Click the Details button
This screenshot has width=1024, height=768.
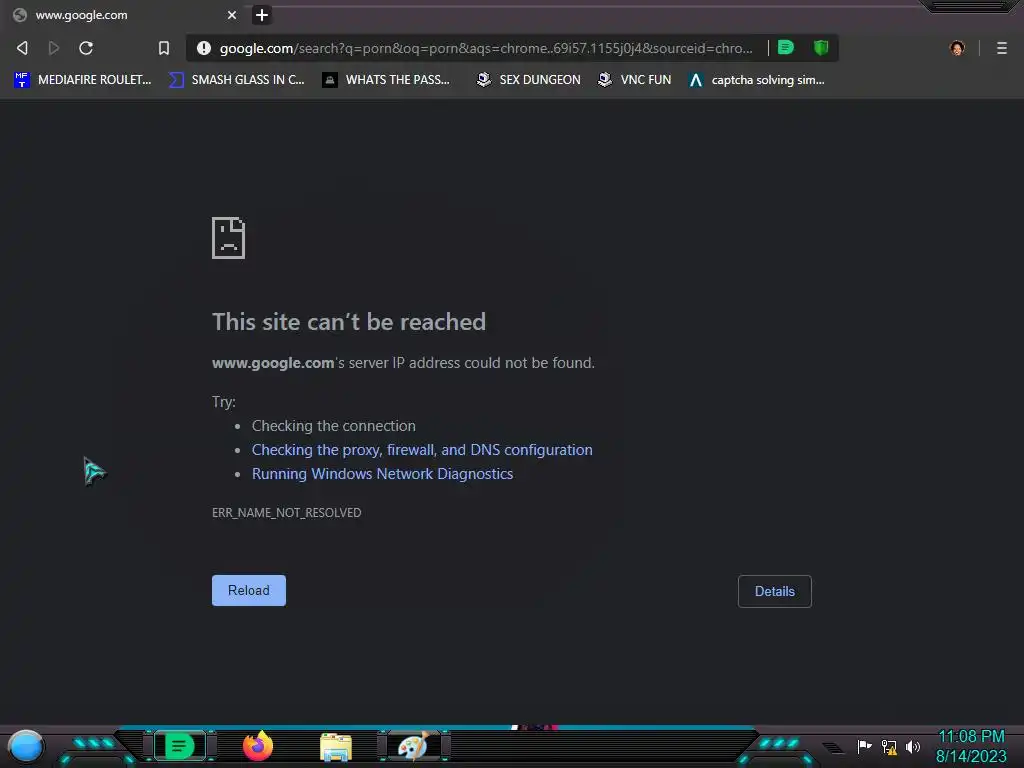click(775, 591)
